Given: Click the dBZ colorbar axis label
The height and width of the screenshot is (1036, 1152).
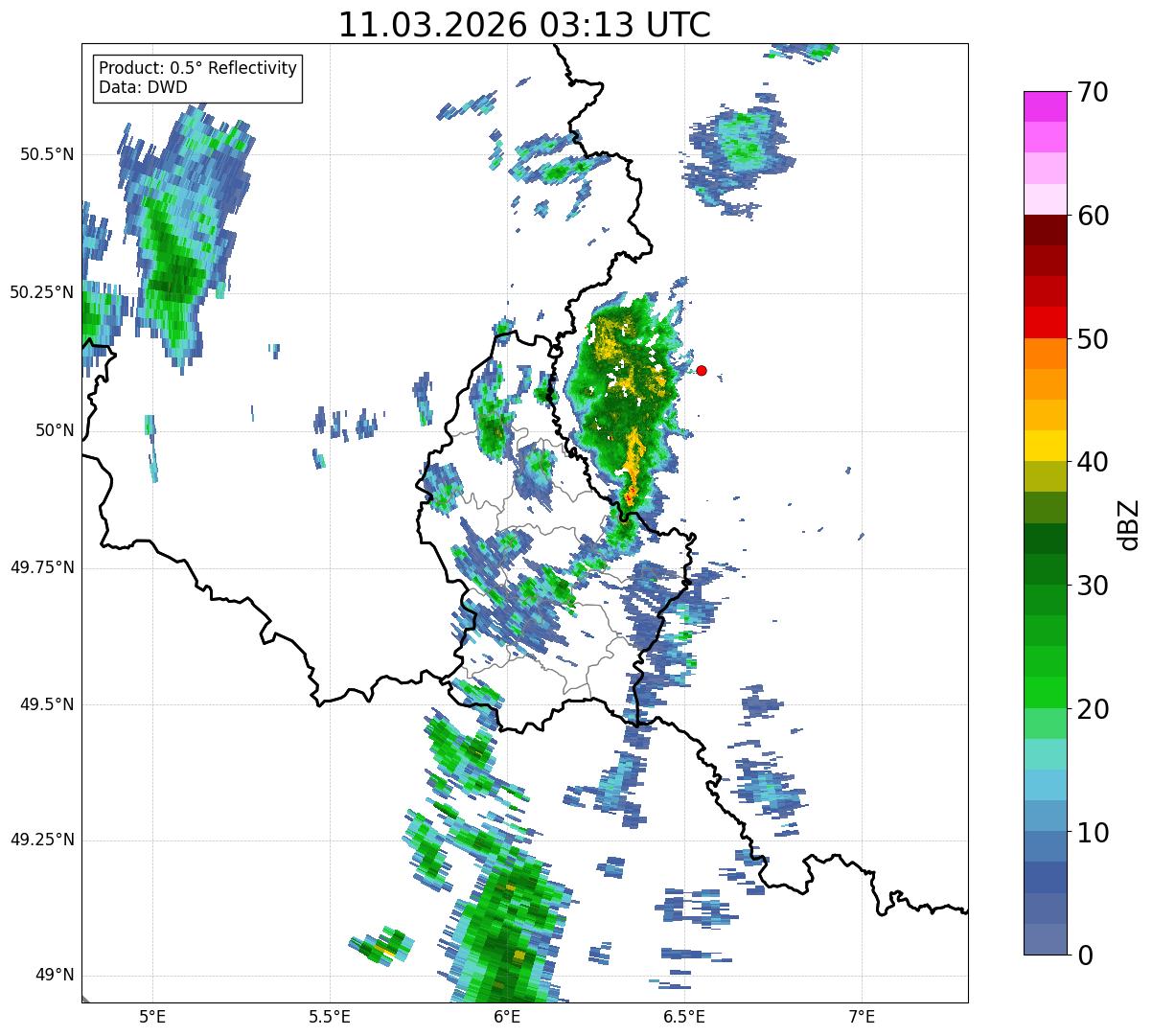Looking at the screenshot, I should click(x=1129, y=523).
